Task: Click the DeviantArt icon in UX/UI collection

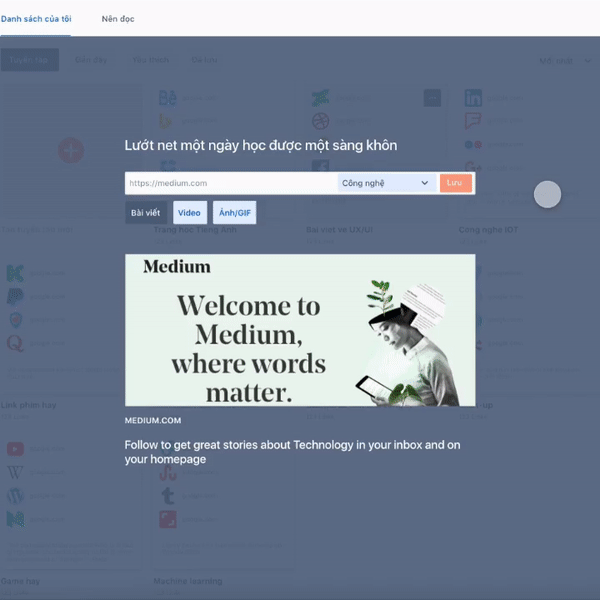Action: click(x=320, y=98)
